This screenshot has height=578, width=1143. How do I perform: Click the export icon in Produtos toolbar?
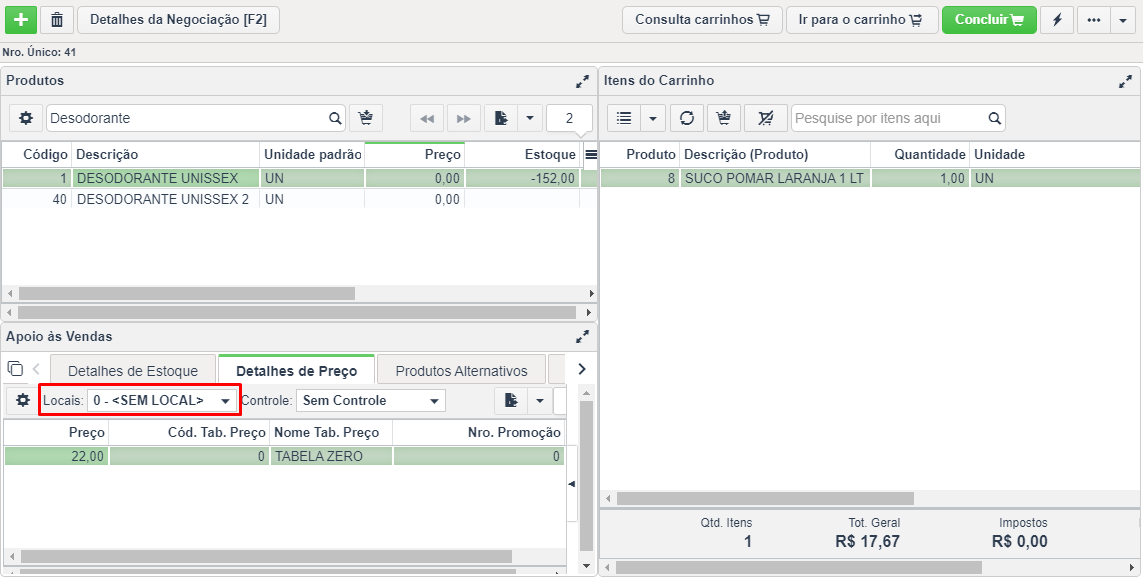point(501,118)
